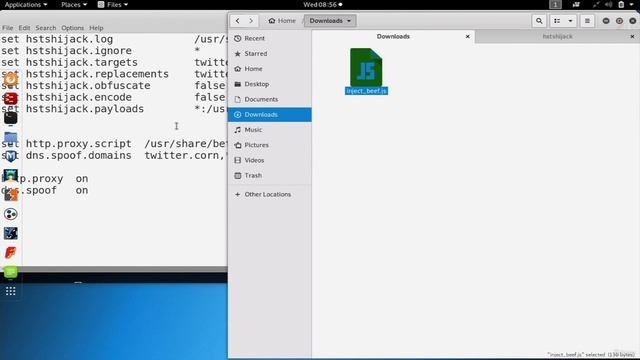
Task: Open the terminal icon in the dock
Action: (11, 118)
